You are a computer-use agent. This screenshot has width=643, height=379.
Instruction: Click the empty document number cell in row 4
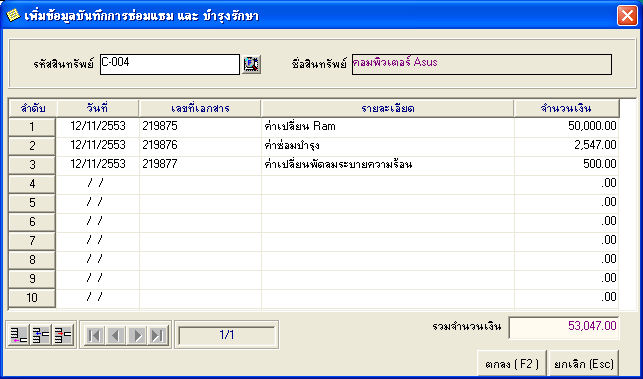pyautogui.click(x=200, y=184)
